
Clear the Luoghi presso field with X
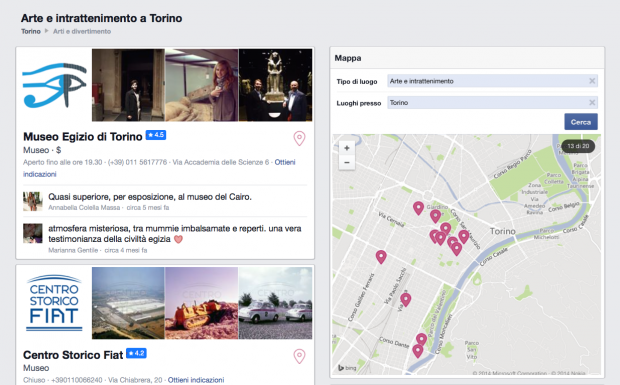click(x=592, y=103)
